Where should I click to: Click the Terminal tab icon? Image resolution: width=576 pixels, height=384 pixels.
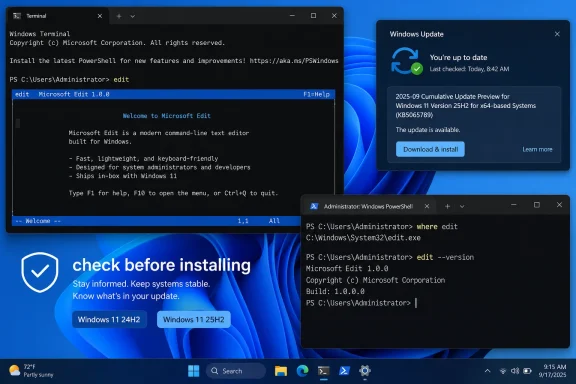tap(17, 16)
